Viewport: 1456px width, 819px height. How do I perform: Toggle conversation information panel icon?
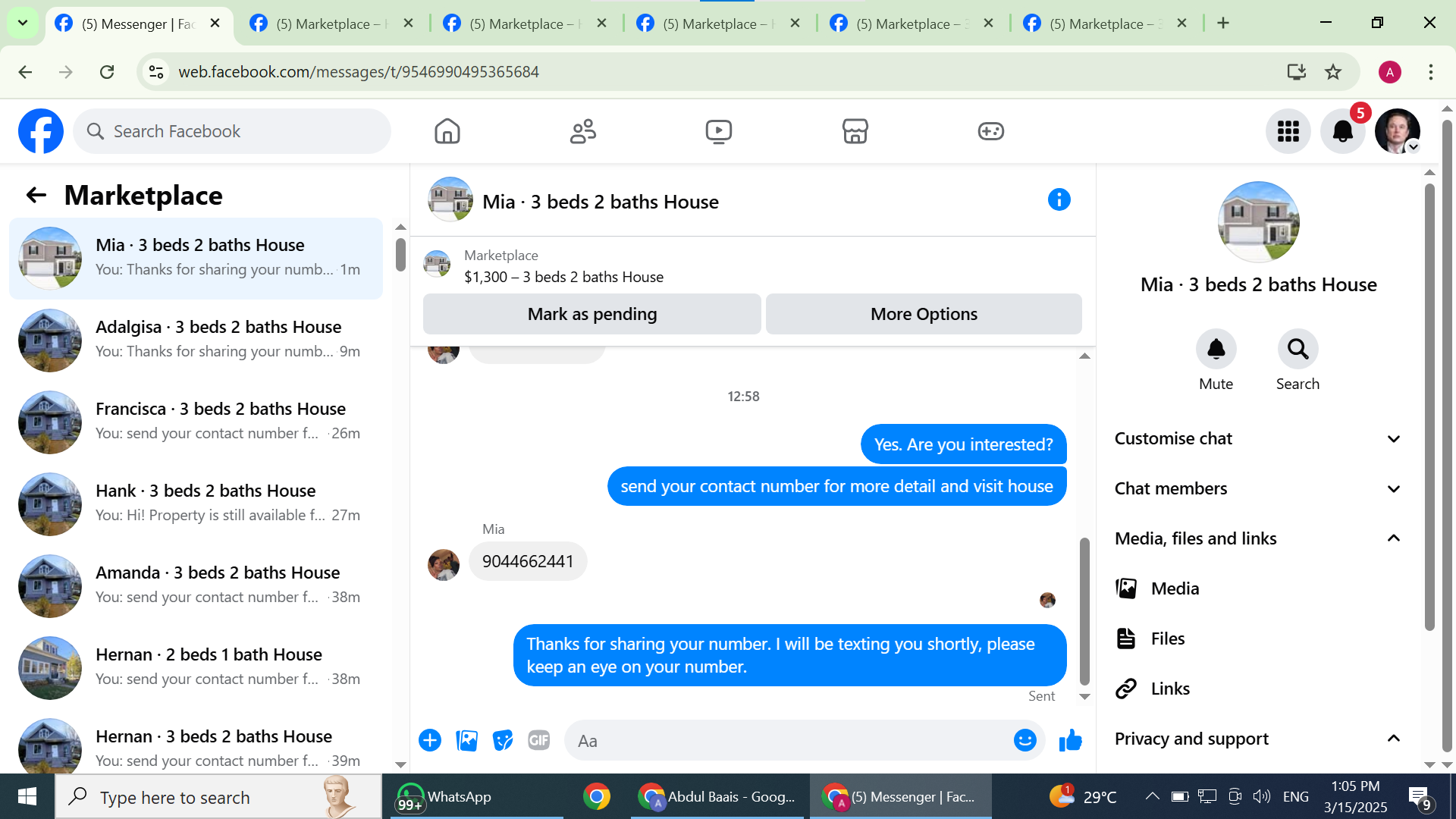point(1059,200)
